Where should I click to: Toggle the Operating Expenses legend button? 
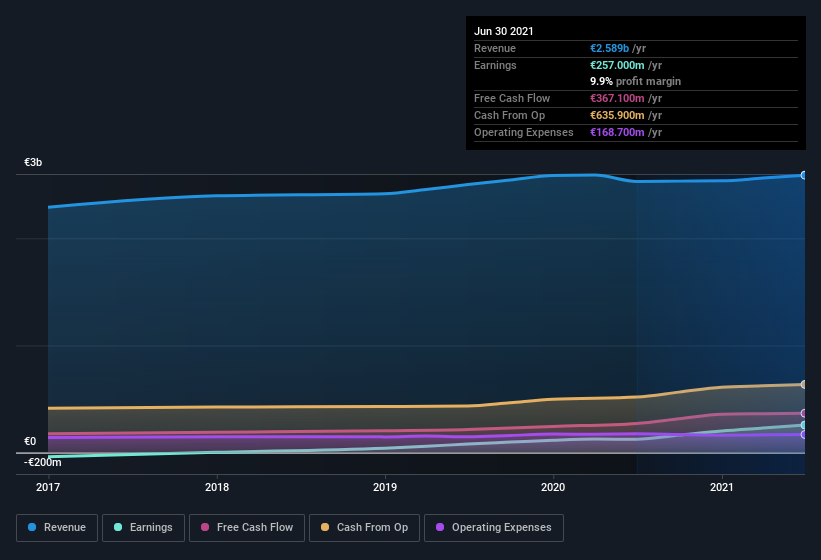coord(494,528)
